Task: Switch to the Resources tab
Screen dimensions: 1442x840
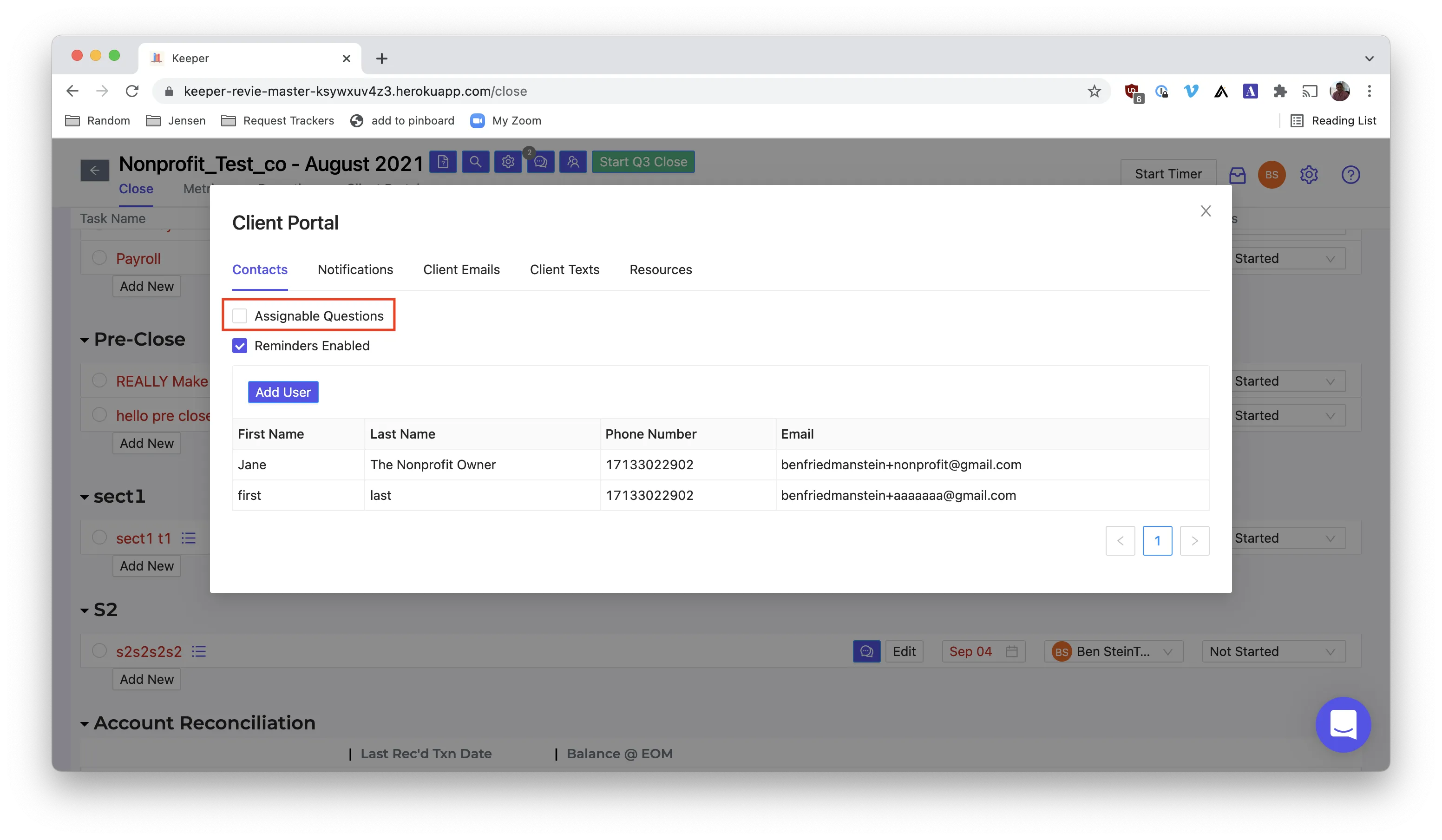Action: coord(660,269)
